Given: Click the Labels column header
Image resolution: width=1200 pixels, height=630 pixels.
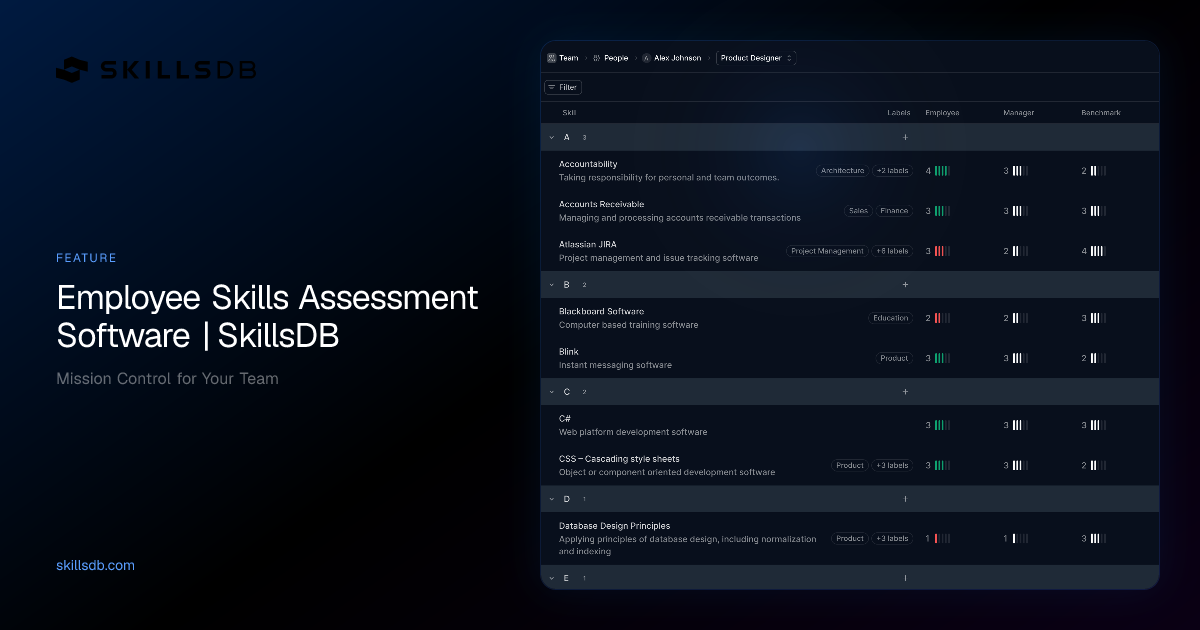Looking at the screenshot, I should click(x=899, y=113).
